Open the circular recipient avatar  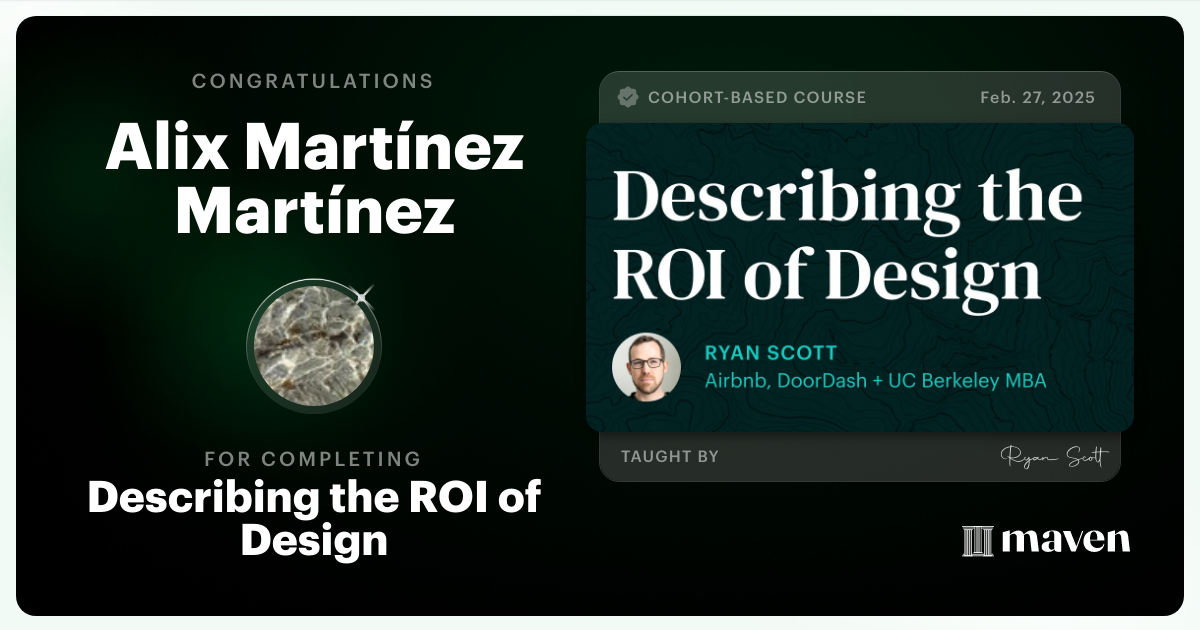click(314, 345)
